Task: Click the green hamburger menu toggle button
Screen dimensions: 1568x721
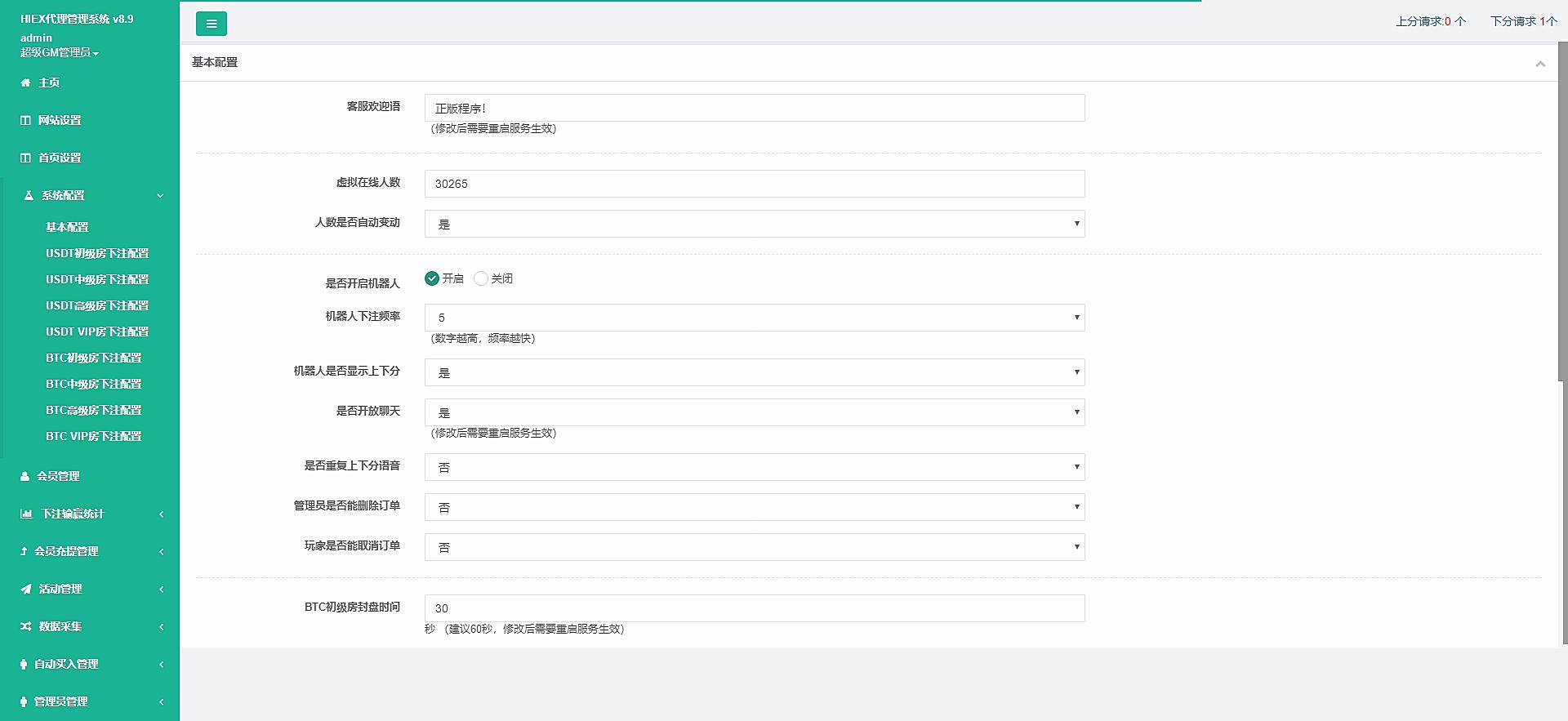Action: tap(211, 24)
